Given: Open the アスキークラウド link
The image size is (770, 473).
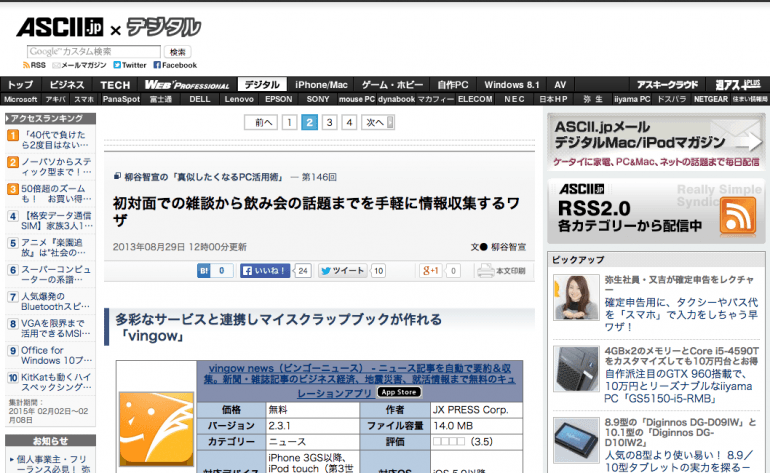Looking at the screenshot, I should [667, 84].
